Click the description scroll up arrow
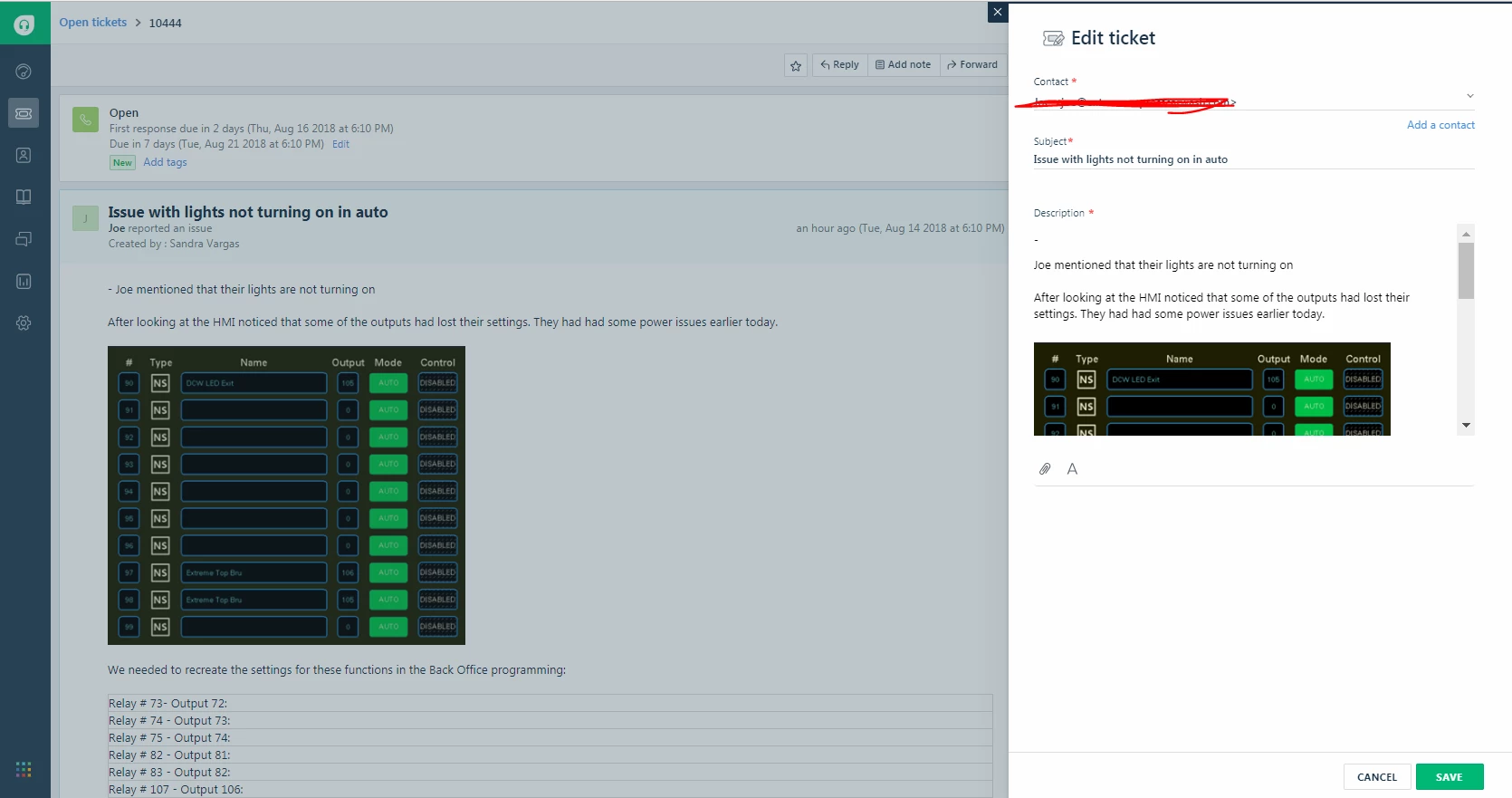Viewport: 1512px width, 798px height. (x=1466, y=234)
